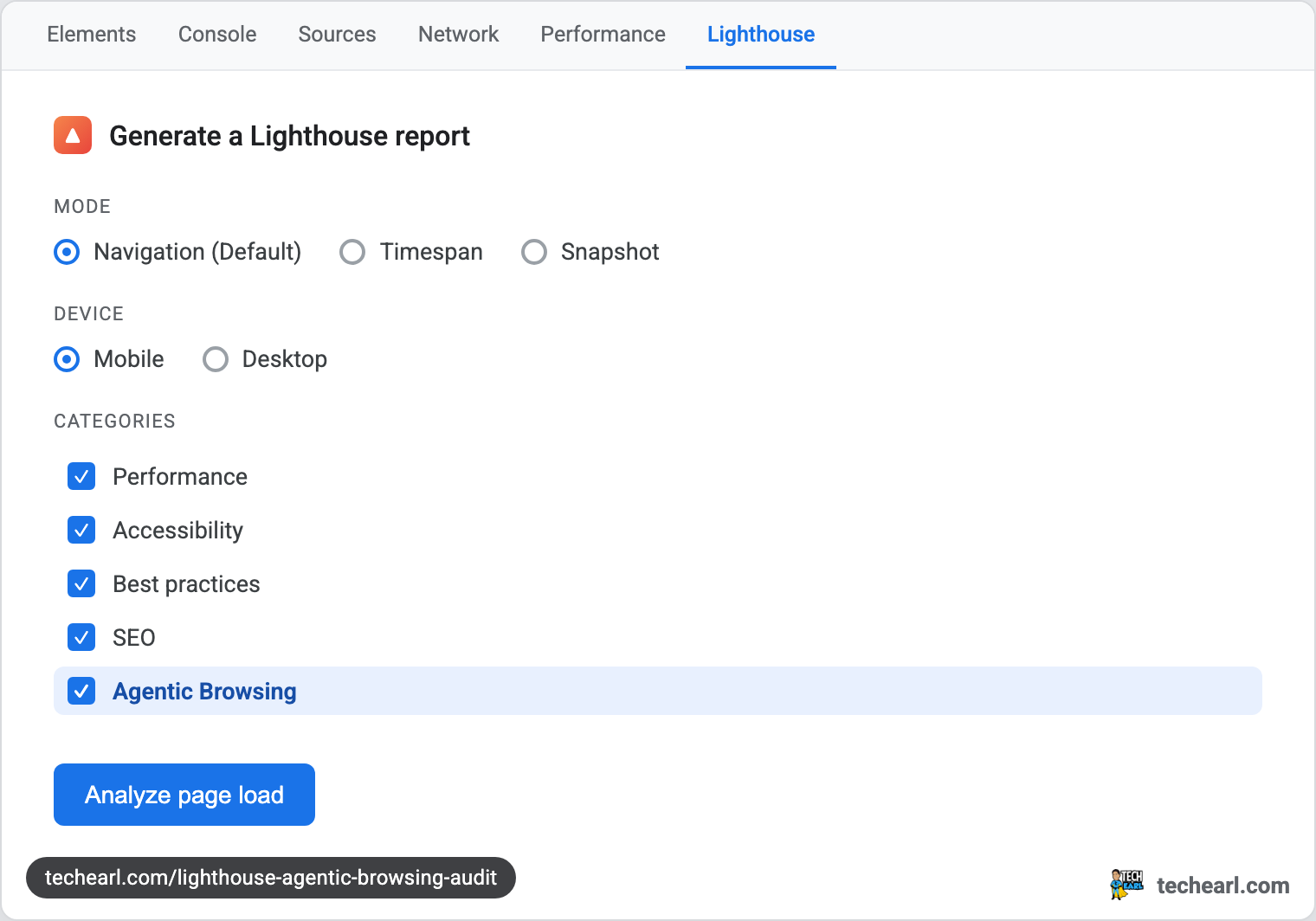Image resolution: width=1316 pixels, height=921 pixels.
Task: Click the techearl.com/lighthouse-agentic-browsing-audit URL pill
Action: [271, 878]
